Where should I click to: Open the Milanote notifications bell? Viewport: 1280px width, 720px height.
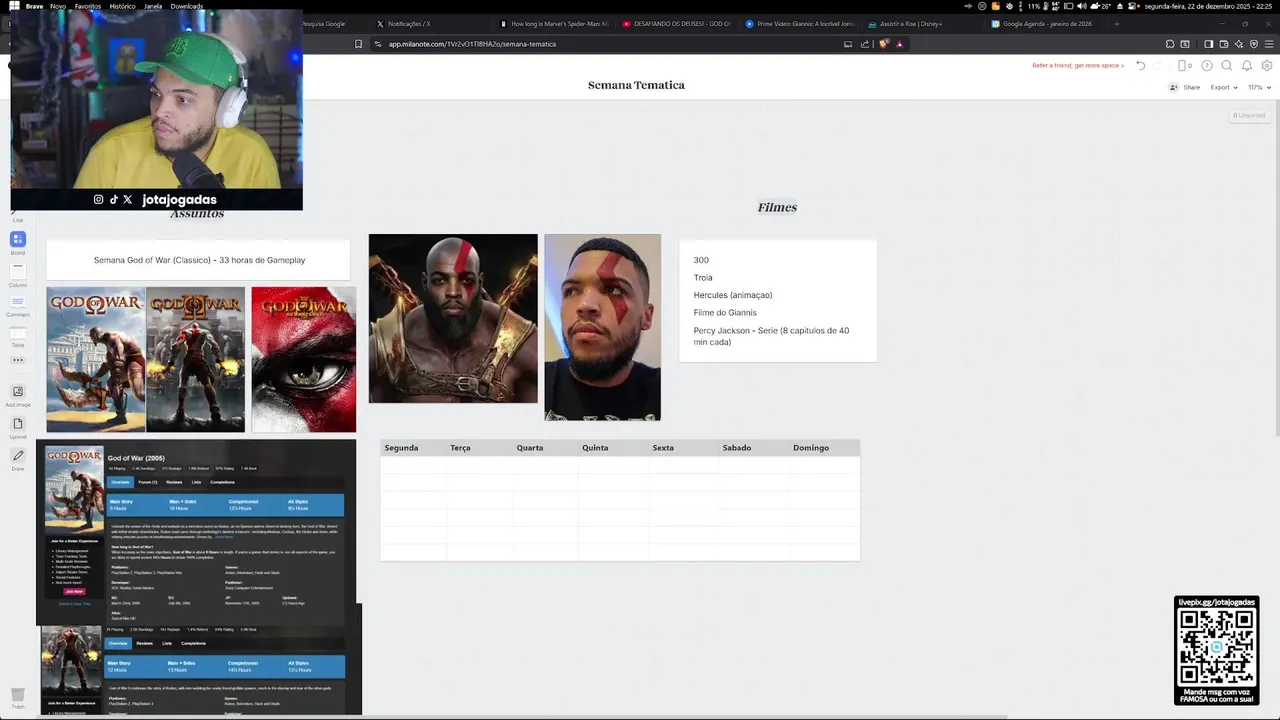click(1247, 65)
